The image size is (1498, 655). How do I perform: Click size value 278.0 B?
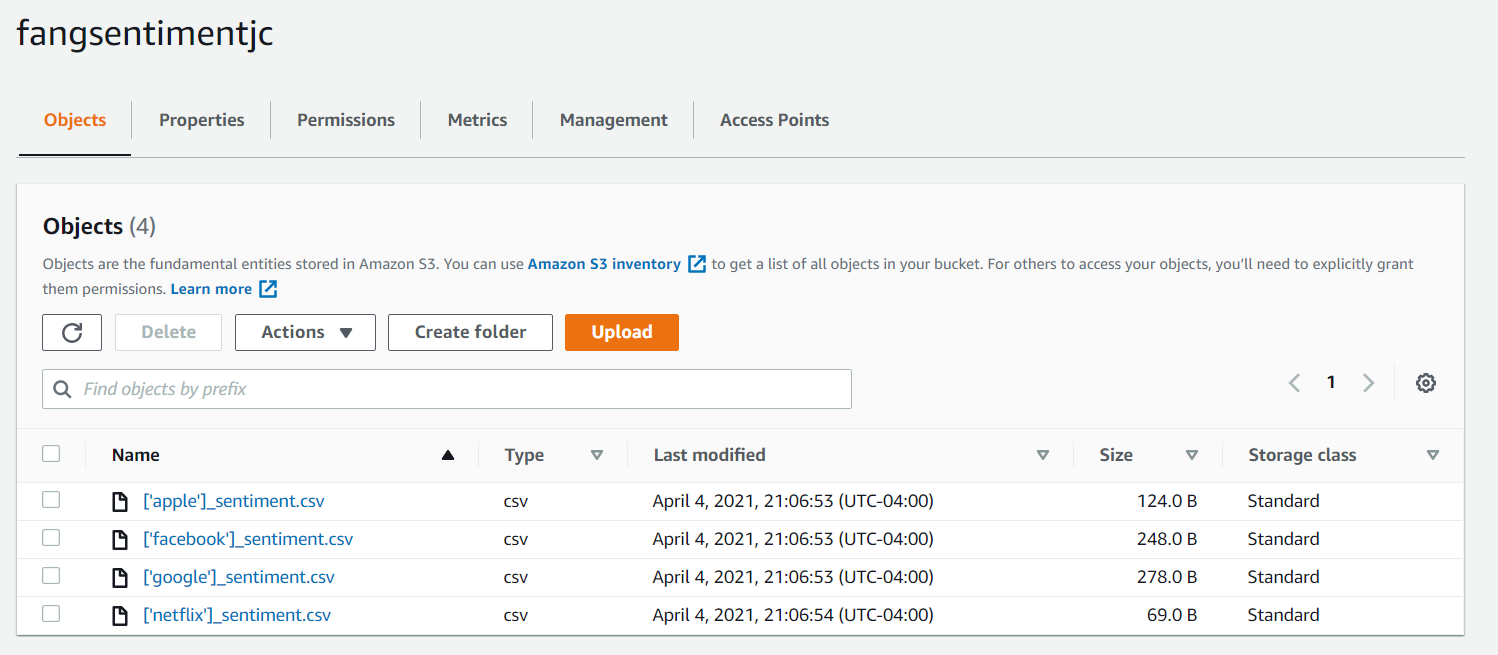[1167, 577]
